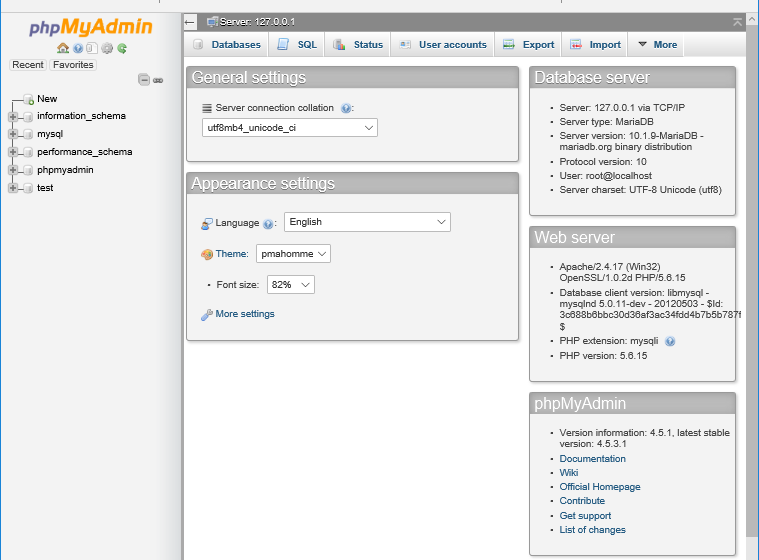759x560 pixels.
Task: Click the Favorites button
Action: point(73,65)
